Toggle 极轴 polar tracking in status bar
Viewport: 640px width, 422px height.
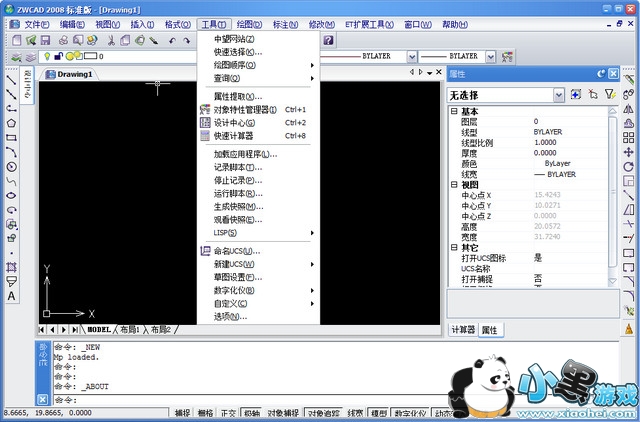251,413
